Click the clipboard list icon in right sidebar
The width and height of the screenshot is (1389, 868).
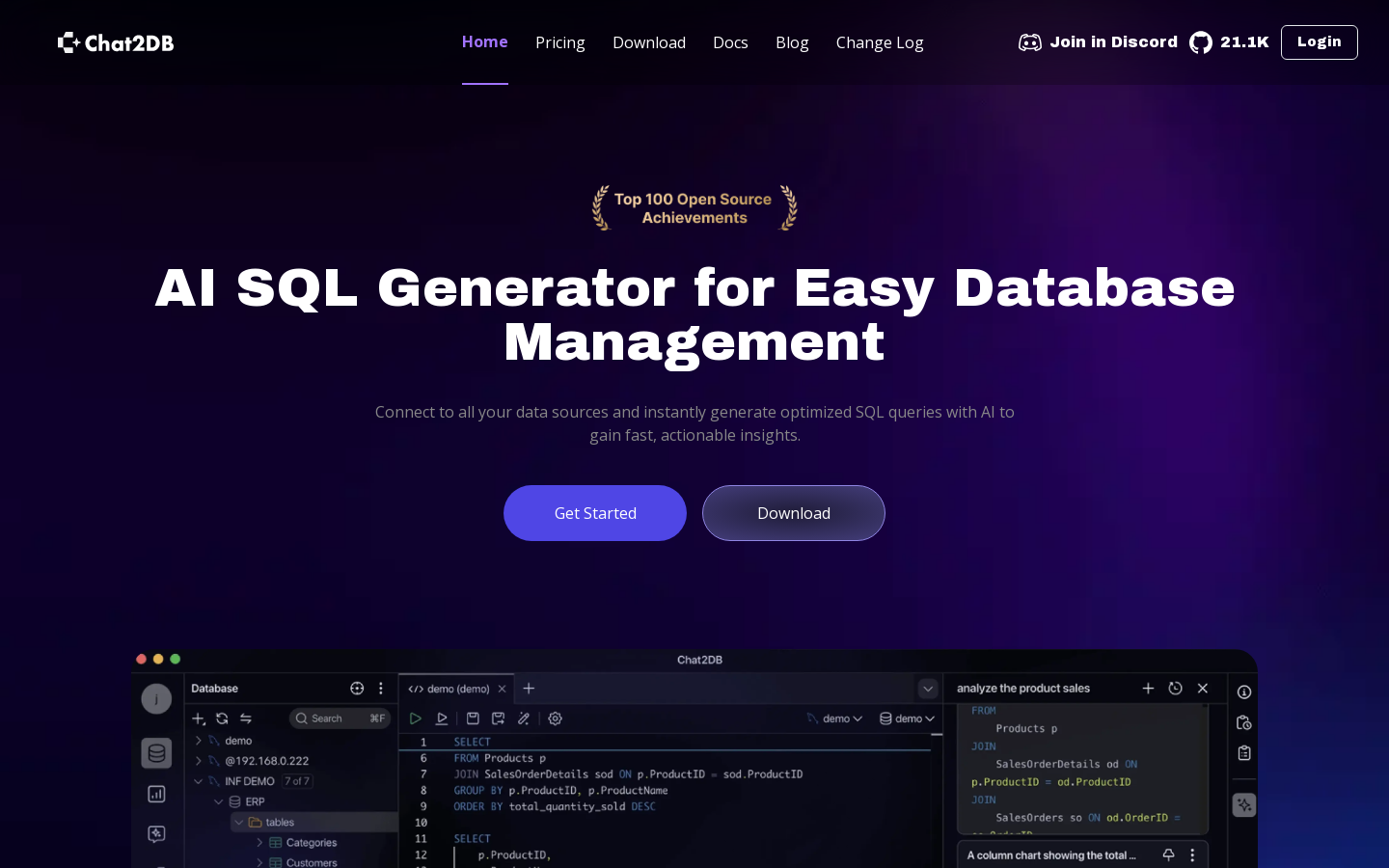coord(1244,753)
